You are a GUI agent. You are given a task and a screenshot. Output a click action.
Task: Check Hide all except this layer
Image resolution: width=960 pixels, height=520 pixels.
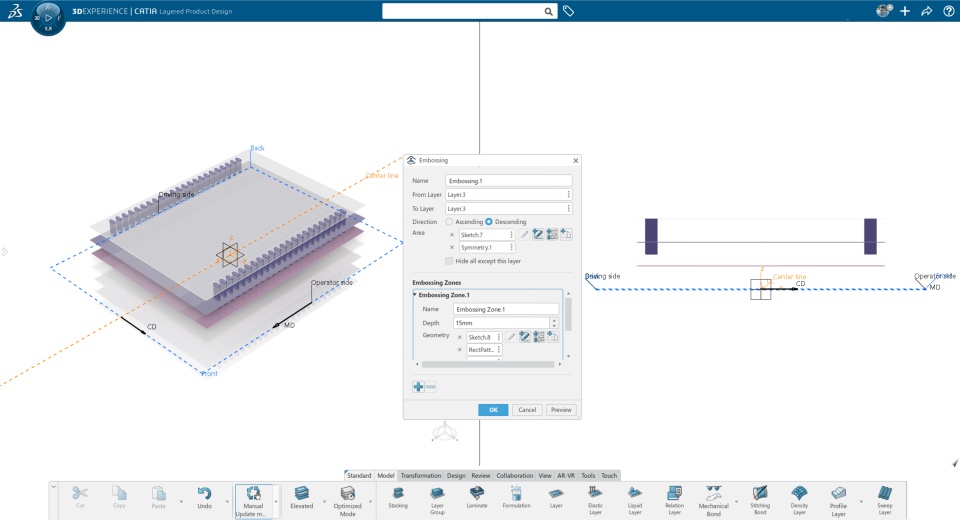pos(449,261)
